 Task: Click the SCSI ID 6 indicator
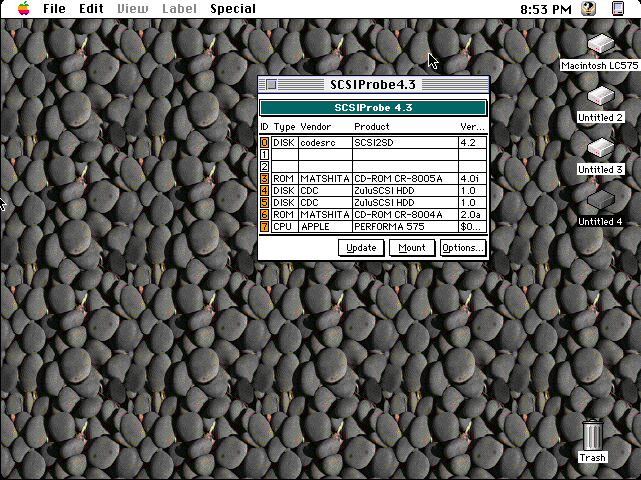pyautogui.click(x=264, y=215)
